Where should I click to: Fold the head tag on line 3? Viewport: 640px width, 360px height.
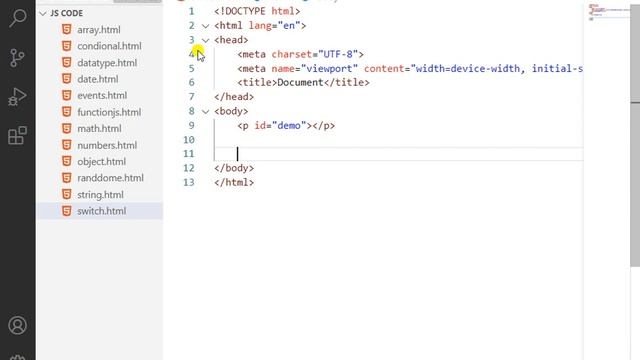click(206, 40)
